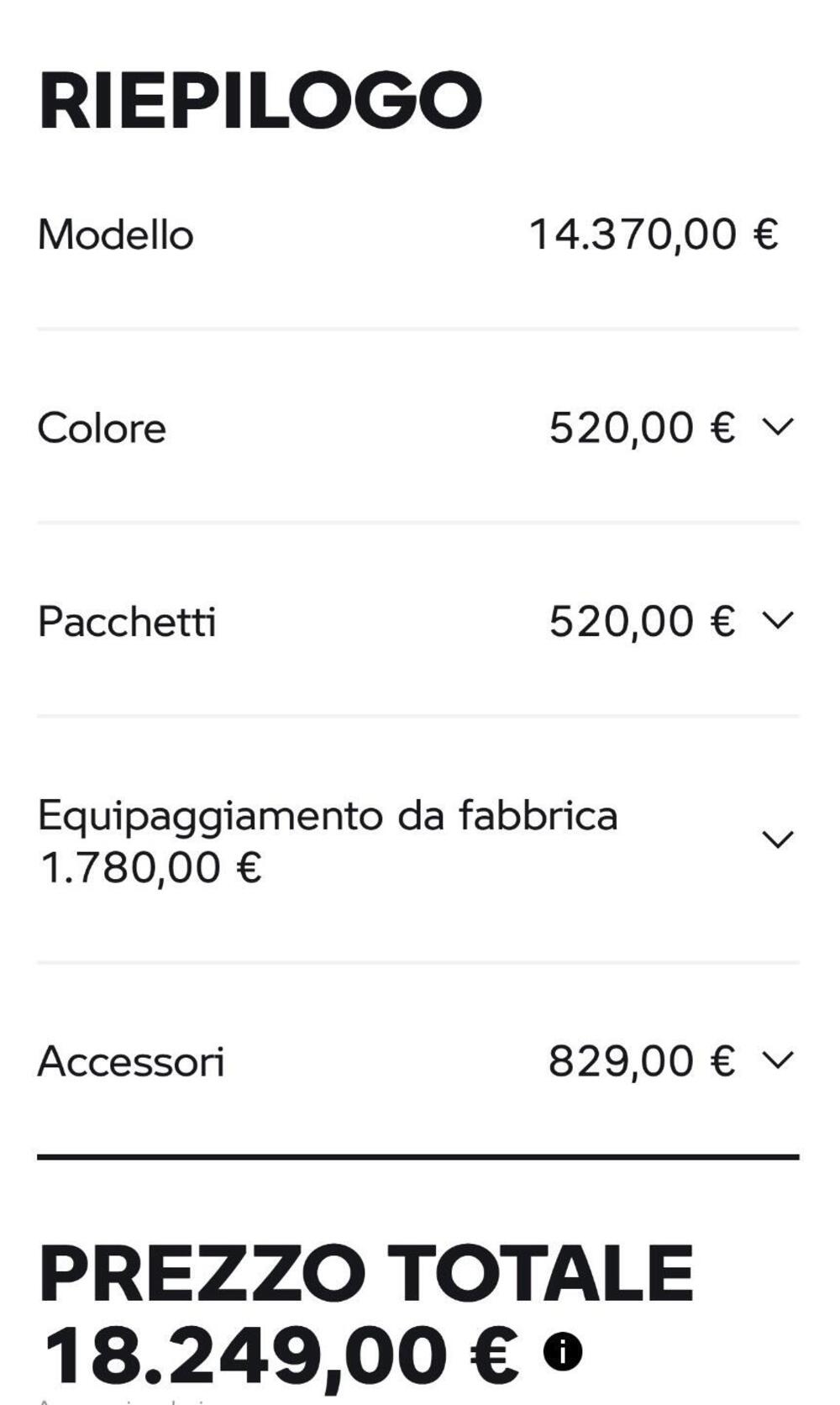Expand the Accessori section chevron
Viewport: 840px width, 1405px height.
(x=777, y=1060)
